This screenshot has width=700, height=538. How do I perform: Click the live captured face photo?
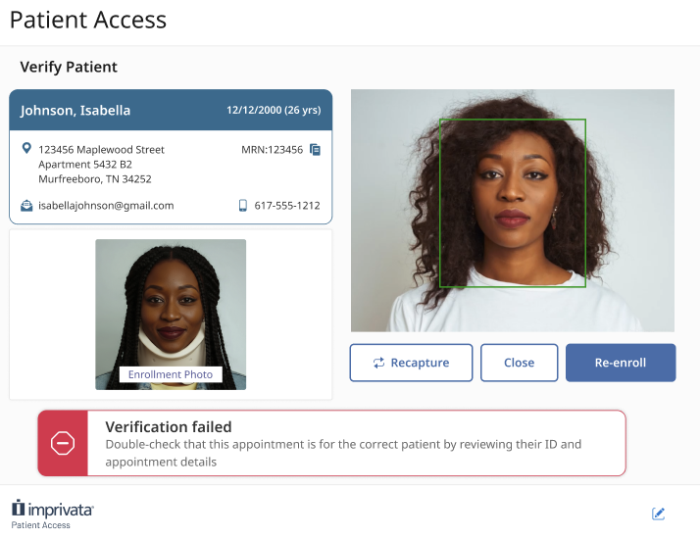(512, 210)
